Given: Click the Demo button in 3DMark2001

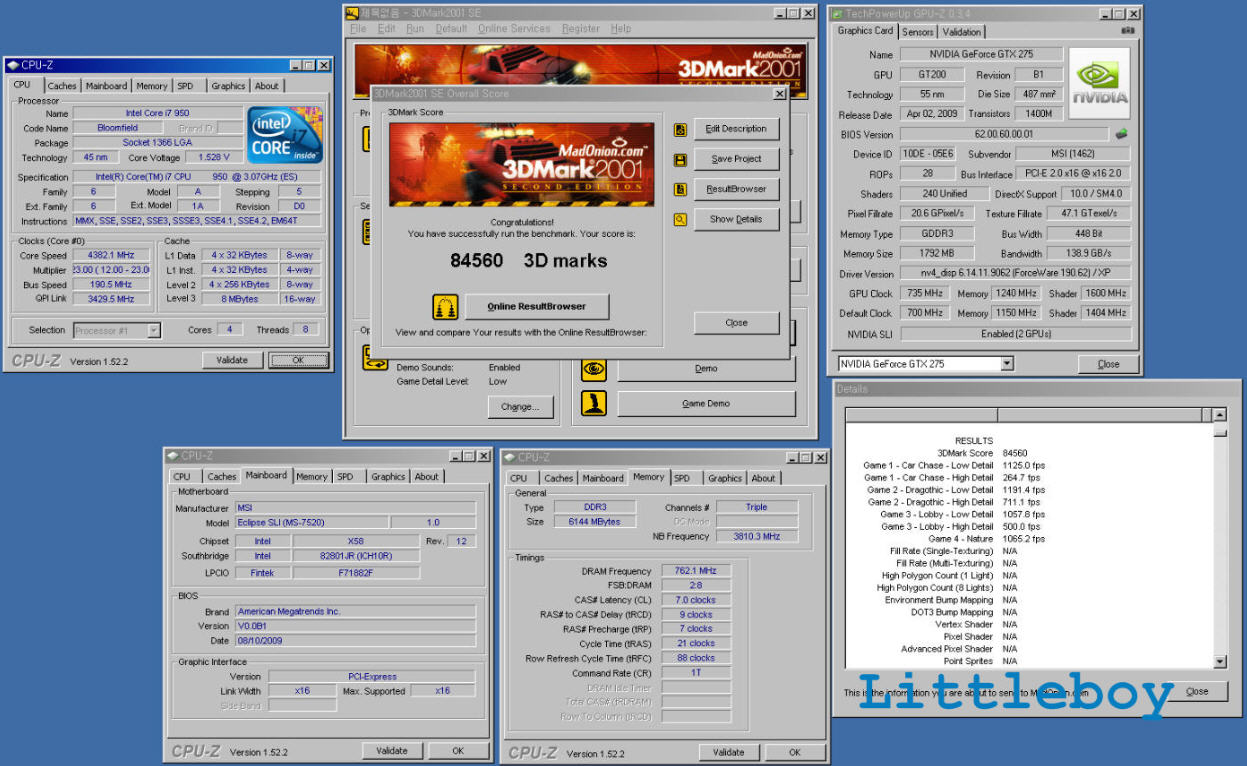Looking at the screenshot, I should click(x=706, y=368).
